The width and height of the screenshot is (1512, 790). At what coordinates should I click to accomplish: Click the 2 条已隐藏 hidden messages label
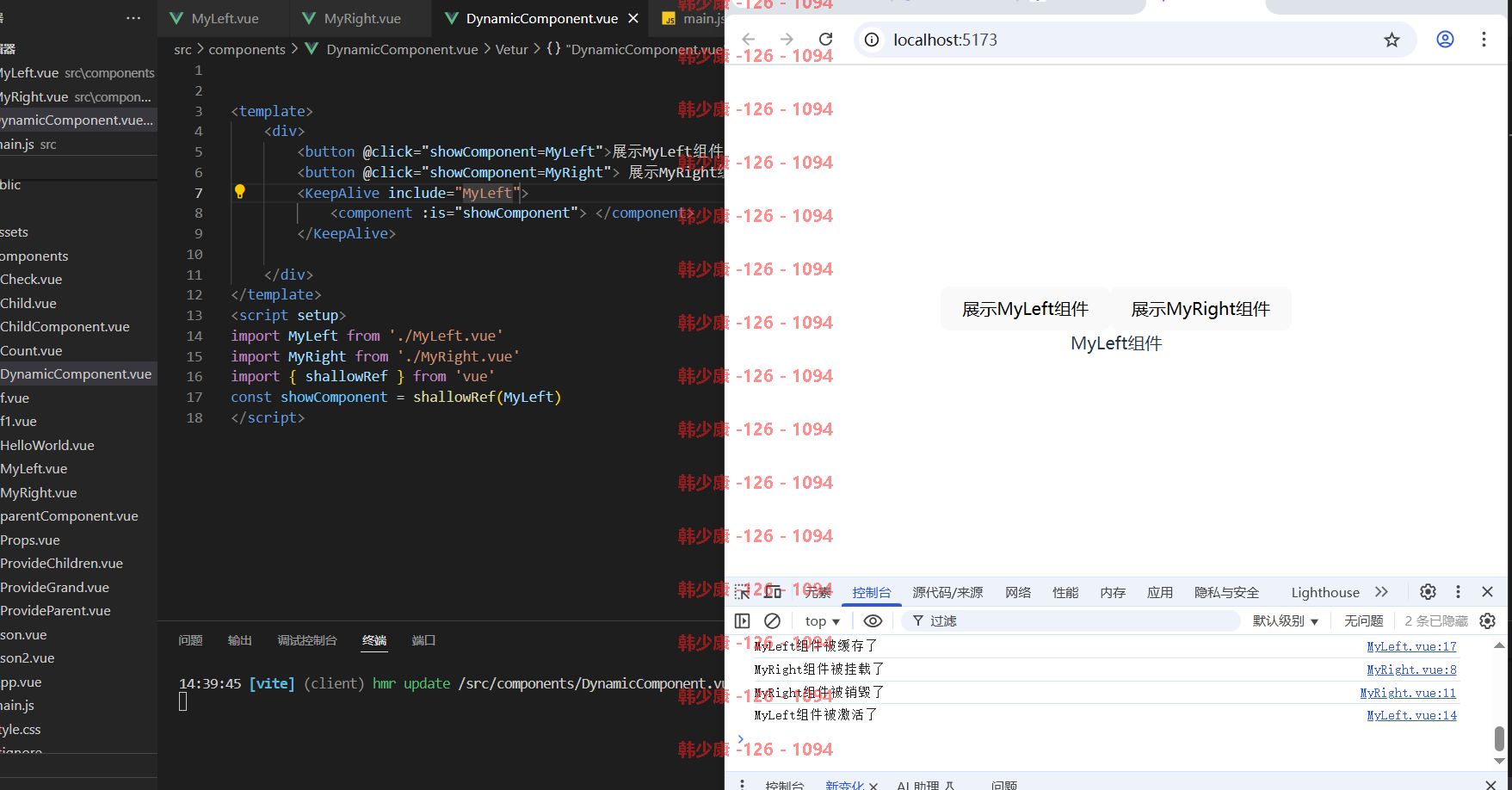click(1435, 620)
